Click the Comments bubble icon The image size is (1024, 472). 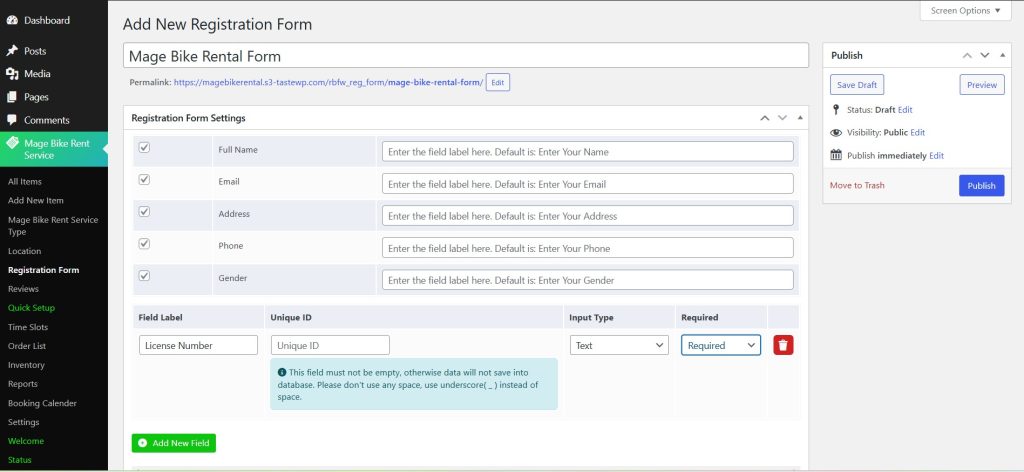(12, 120)
